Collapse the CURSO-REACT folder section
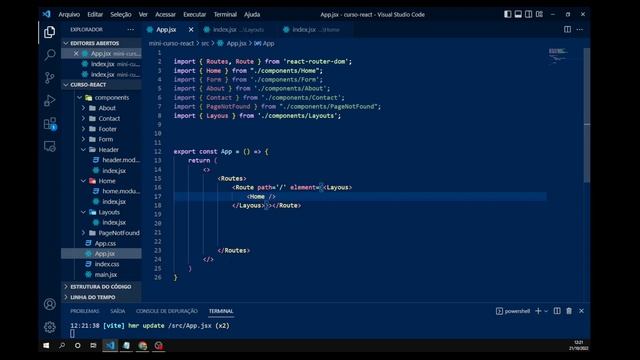The height and width of the screenshot is (360, 640). [101, 84]
